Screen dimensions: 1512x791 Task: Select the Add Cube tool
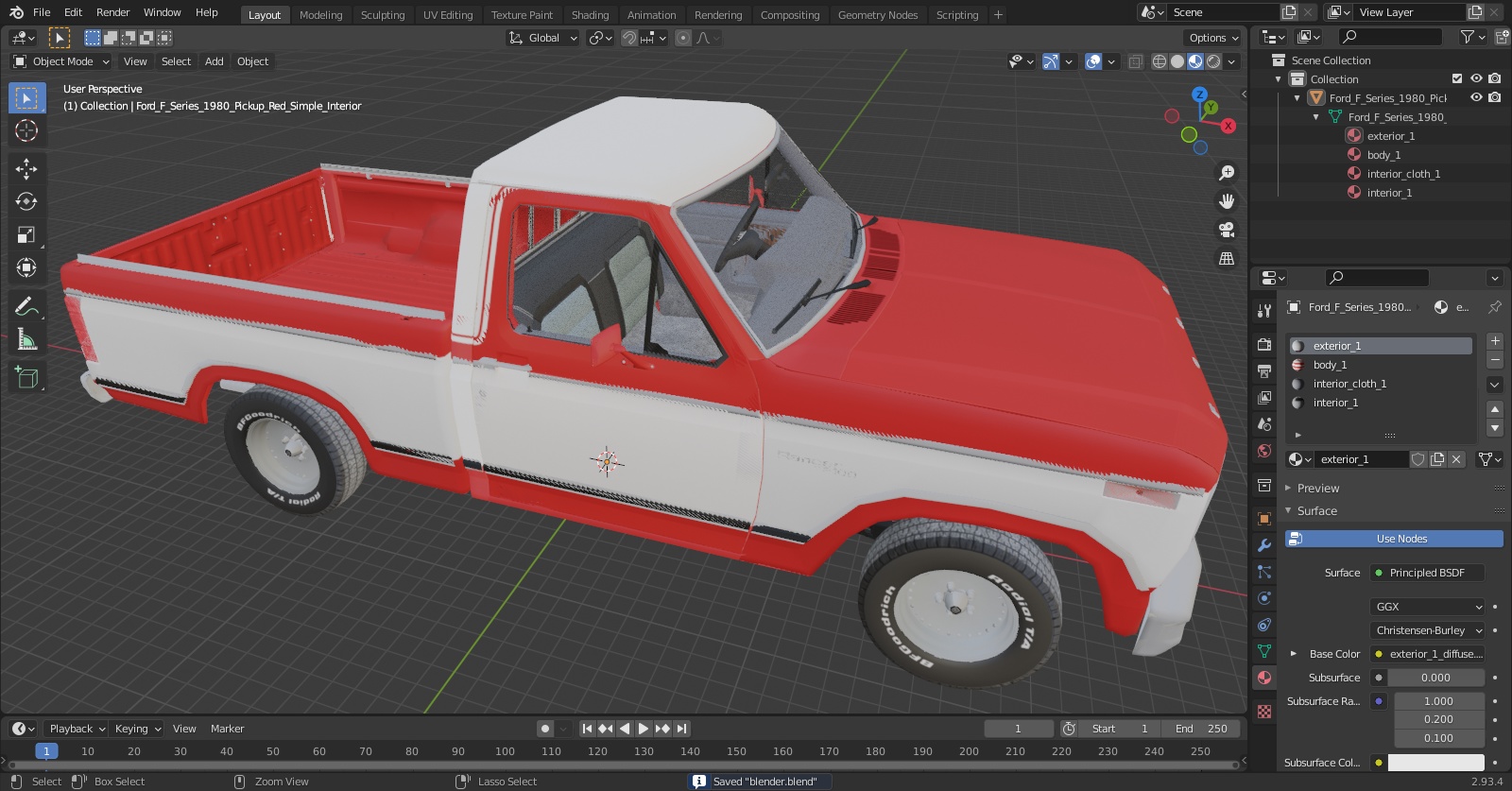pyautogui.click(x=26, y=378)
